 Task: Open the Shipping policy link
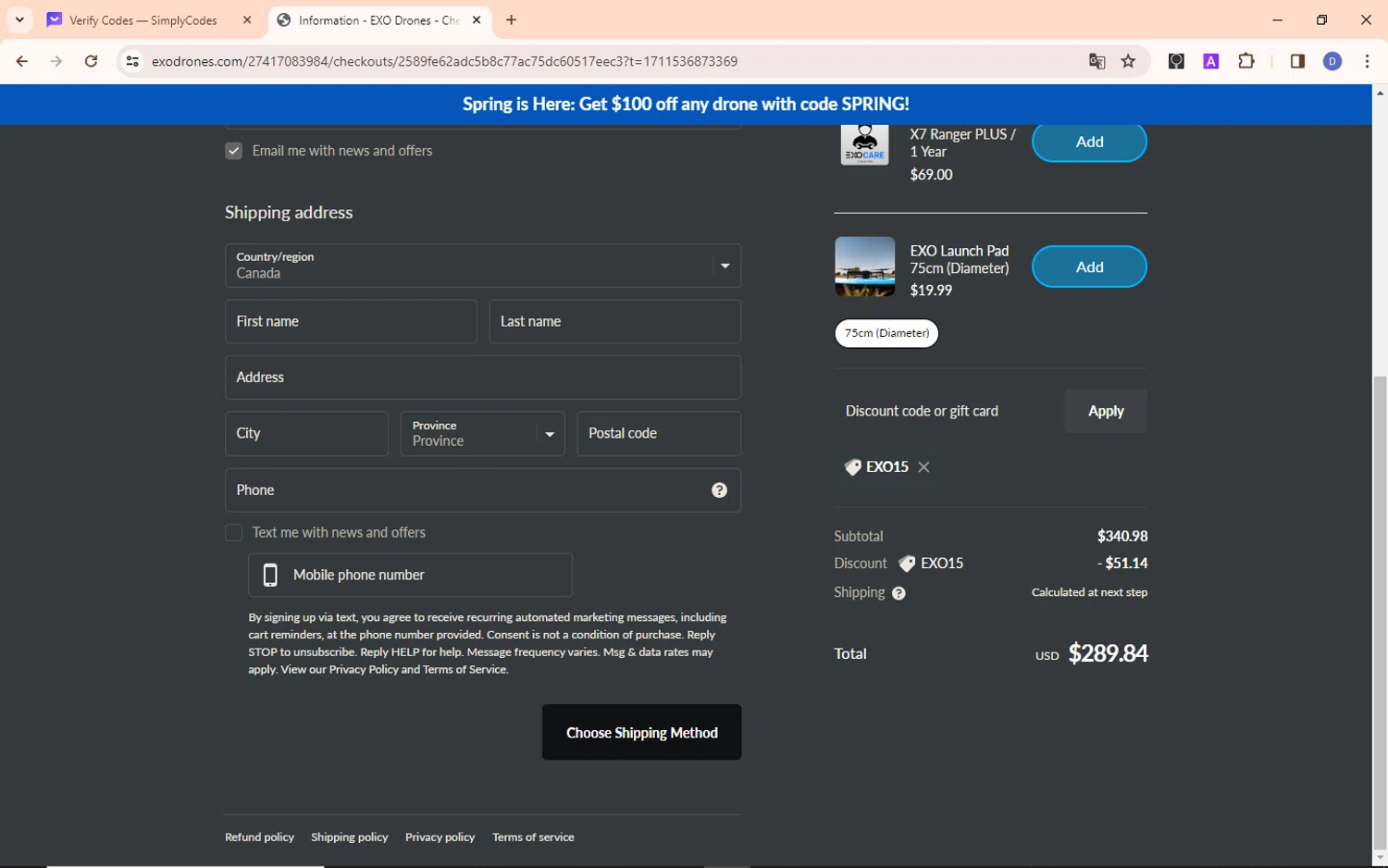coord(350,837)
